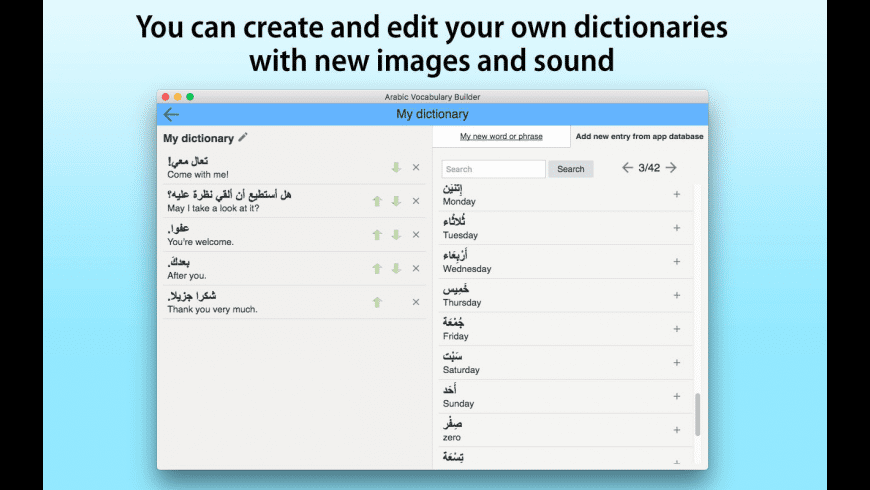Click the 3/42 page indicator
The width and height of the screenshot is (870, 490).
pos(649,168)
